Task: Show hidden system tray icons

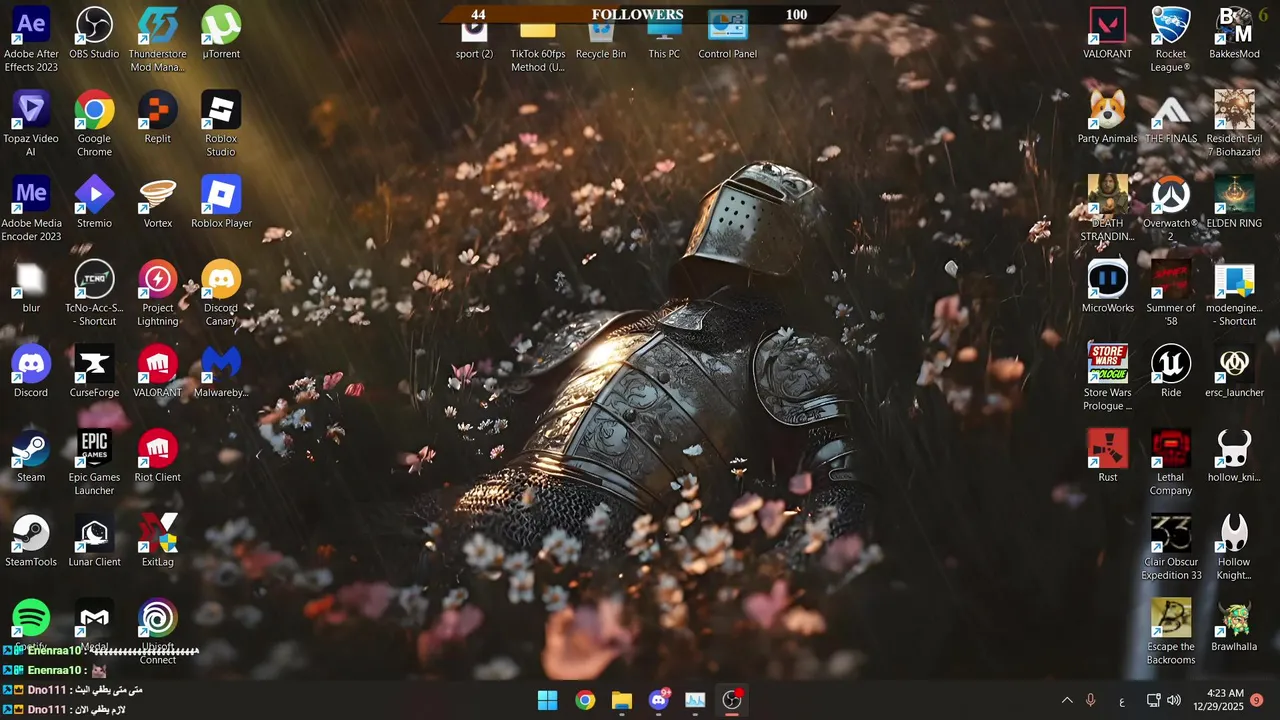Action: click(1067, 700)
